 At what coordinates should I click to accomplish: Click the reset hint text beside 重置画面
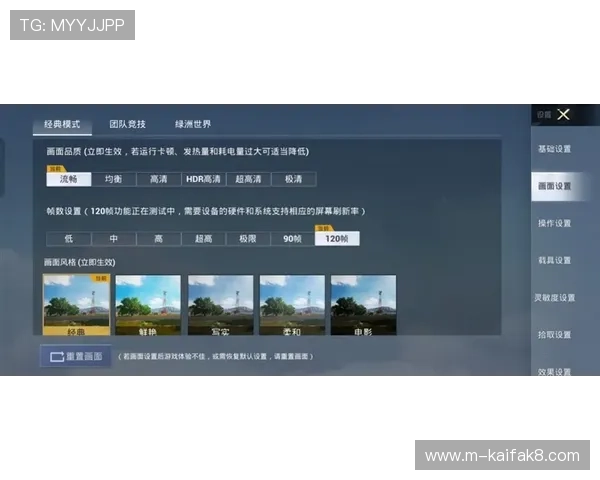(216, 356)
